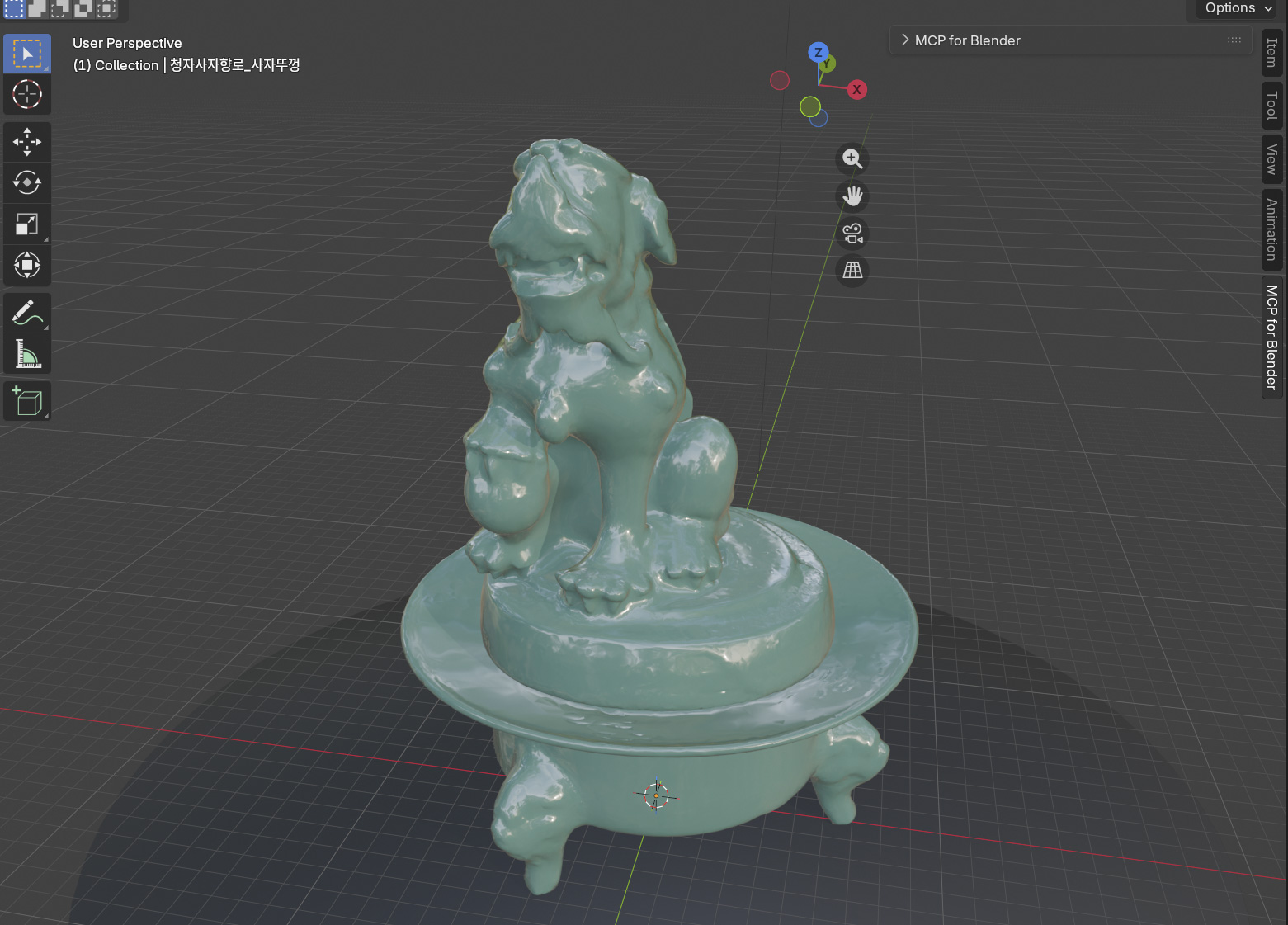
Task: Click the negative Y axis gizmo circle
Action: point(810,106)
